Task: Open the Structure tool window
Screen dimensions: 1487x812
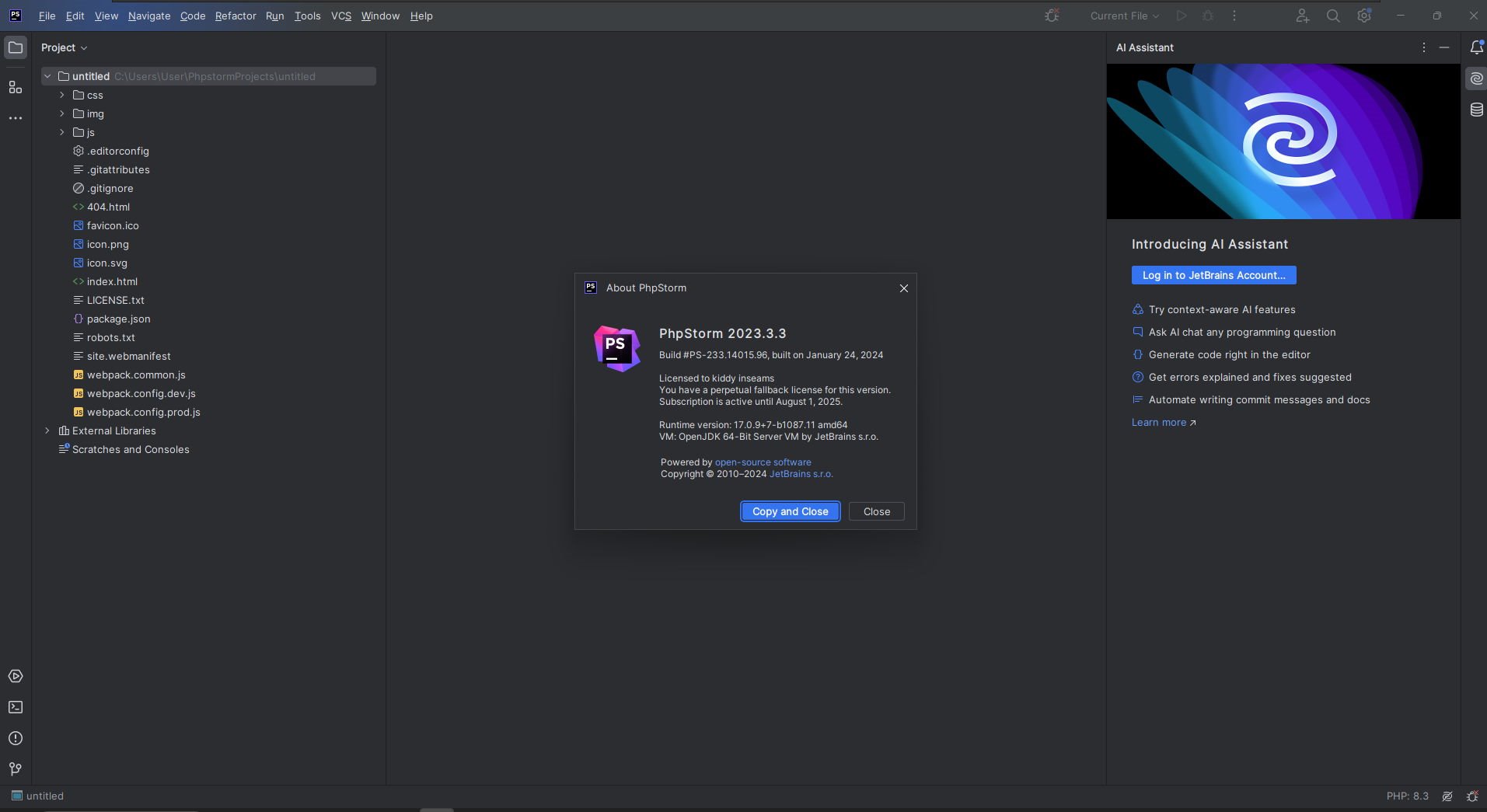Action: click(x=16, y=88)
